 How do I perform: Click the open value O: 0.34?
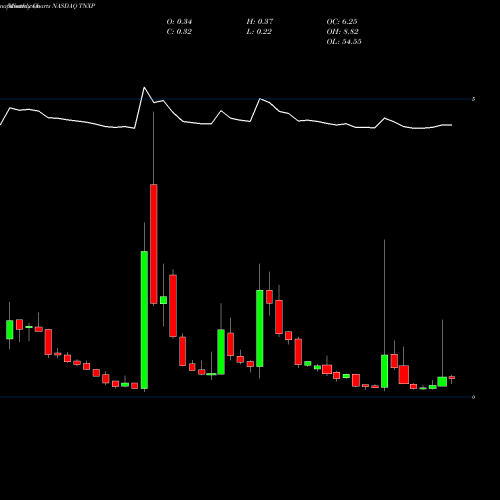pos(179,22)
